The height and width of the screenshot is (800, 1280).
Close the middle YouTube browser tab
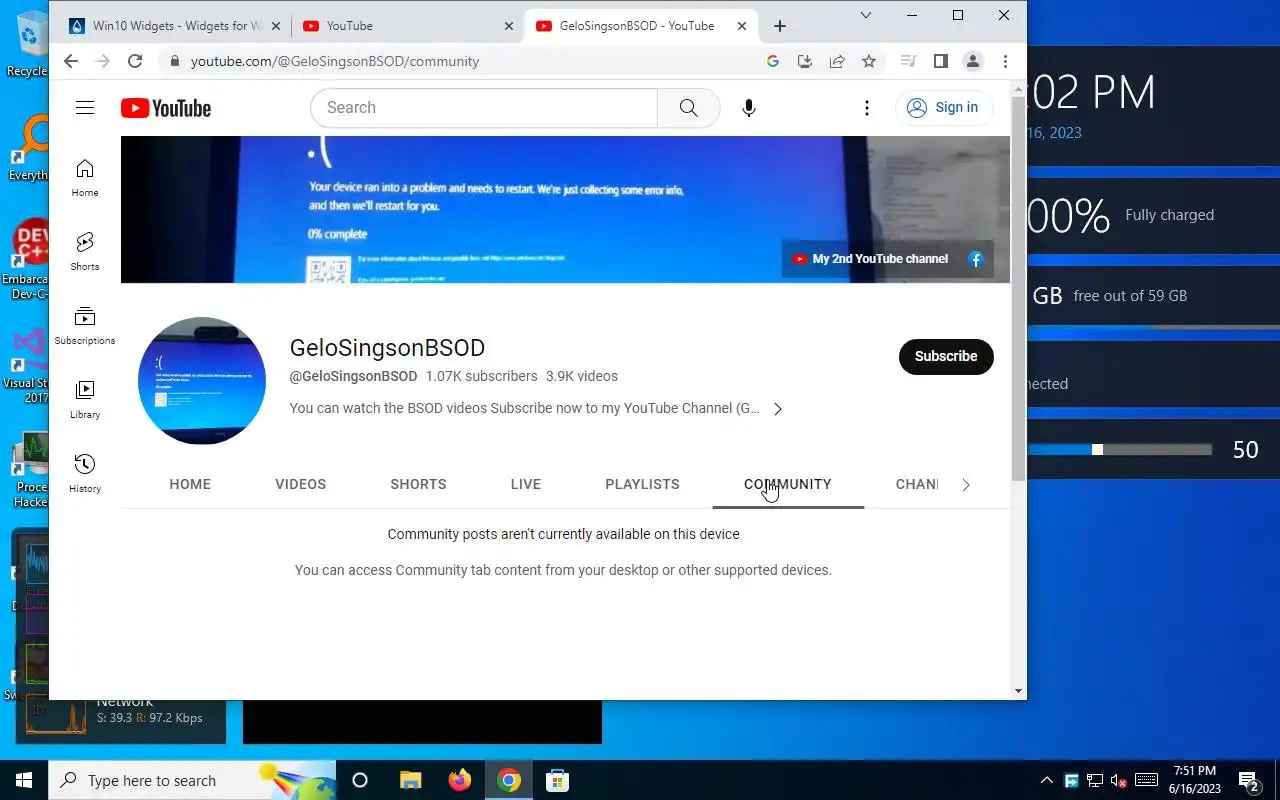tap(509, 26)
